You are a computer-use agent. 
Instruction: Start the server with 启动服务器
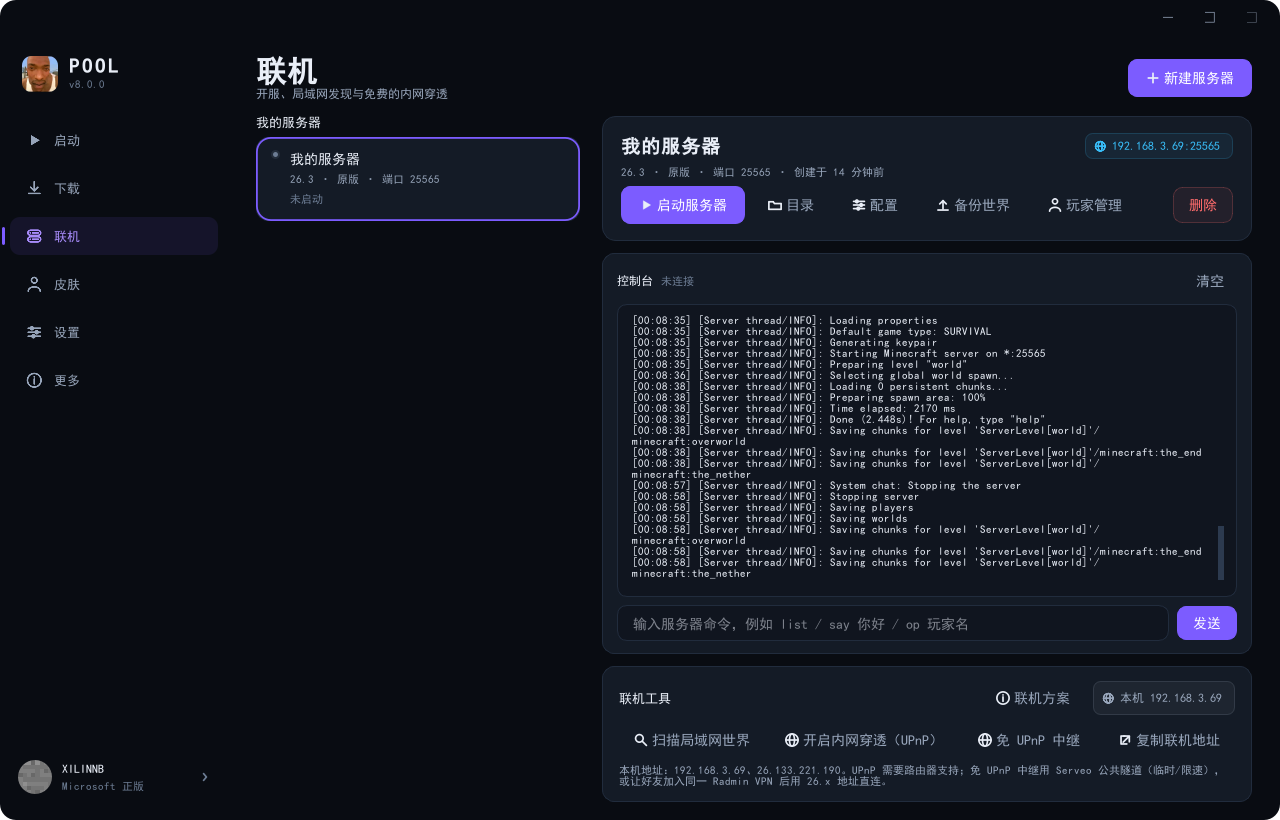point(683,205)
